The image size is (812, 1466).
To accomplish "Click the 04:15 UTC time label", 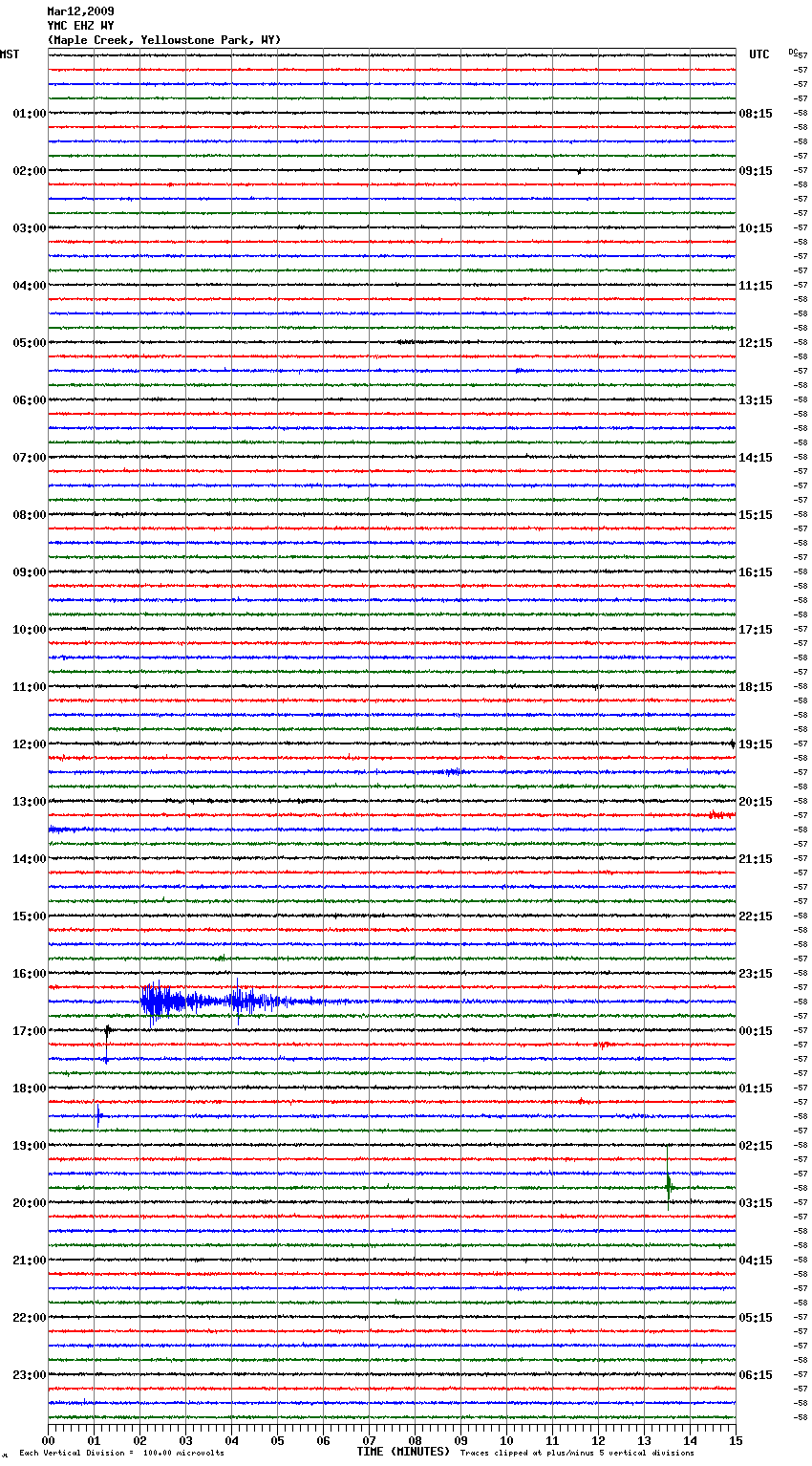I will coord(756,1261).
